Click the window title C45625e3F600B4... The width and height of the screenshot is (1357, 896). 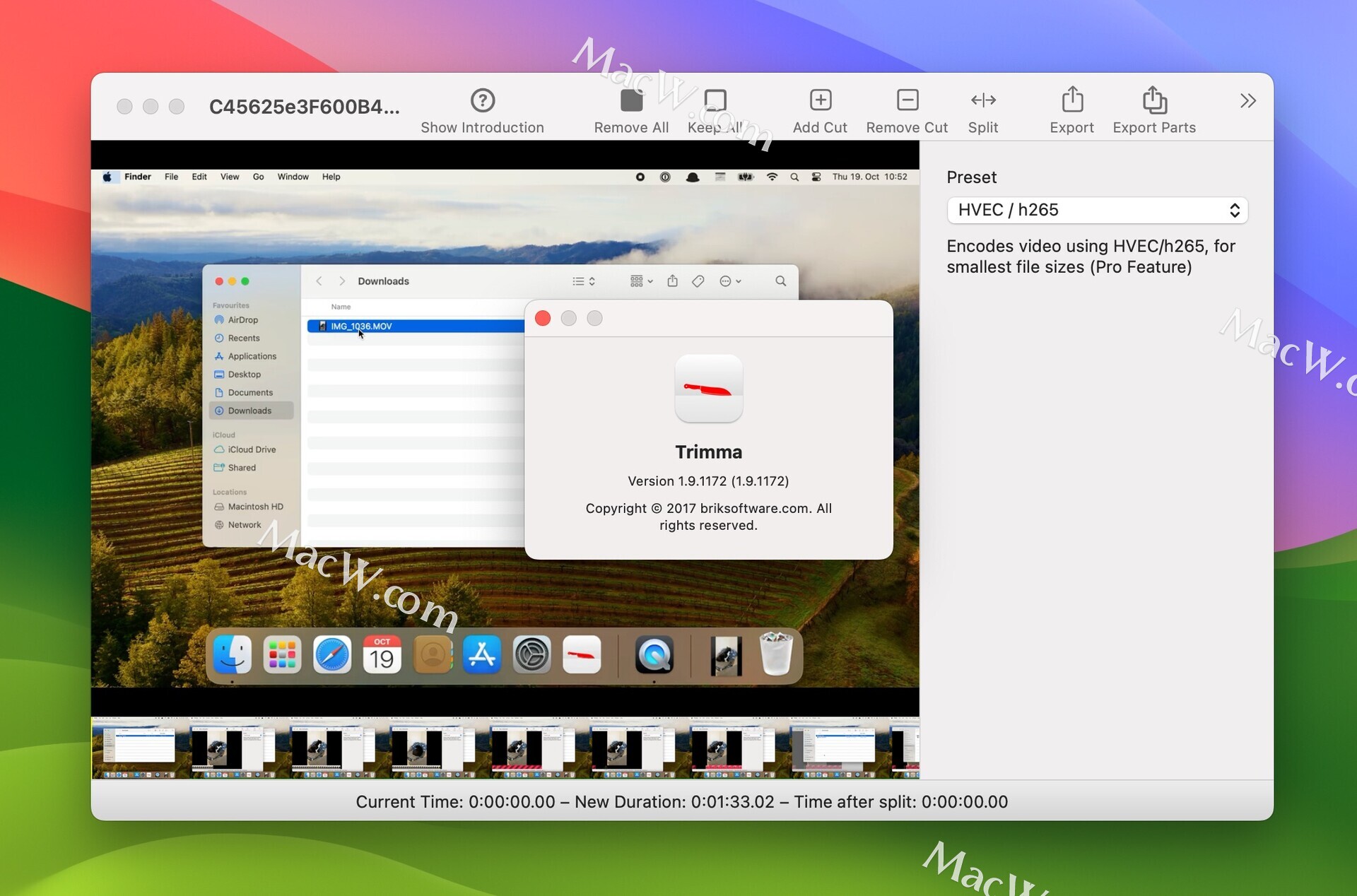click(305, 107)
